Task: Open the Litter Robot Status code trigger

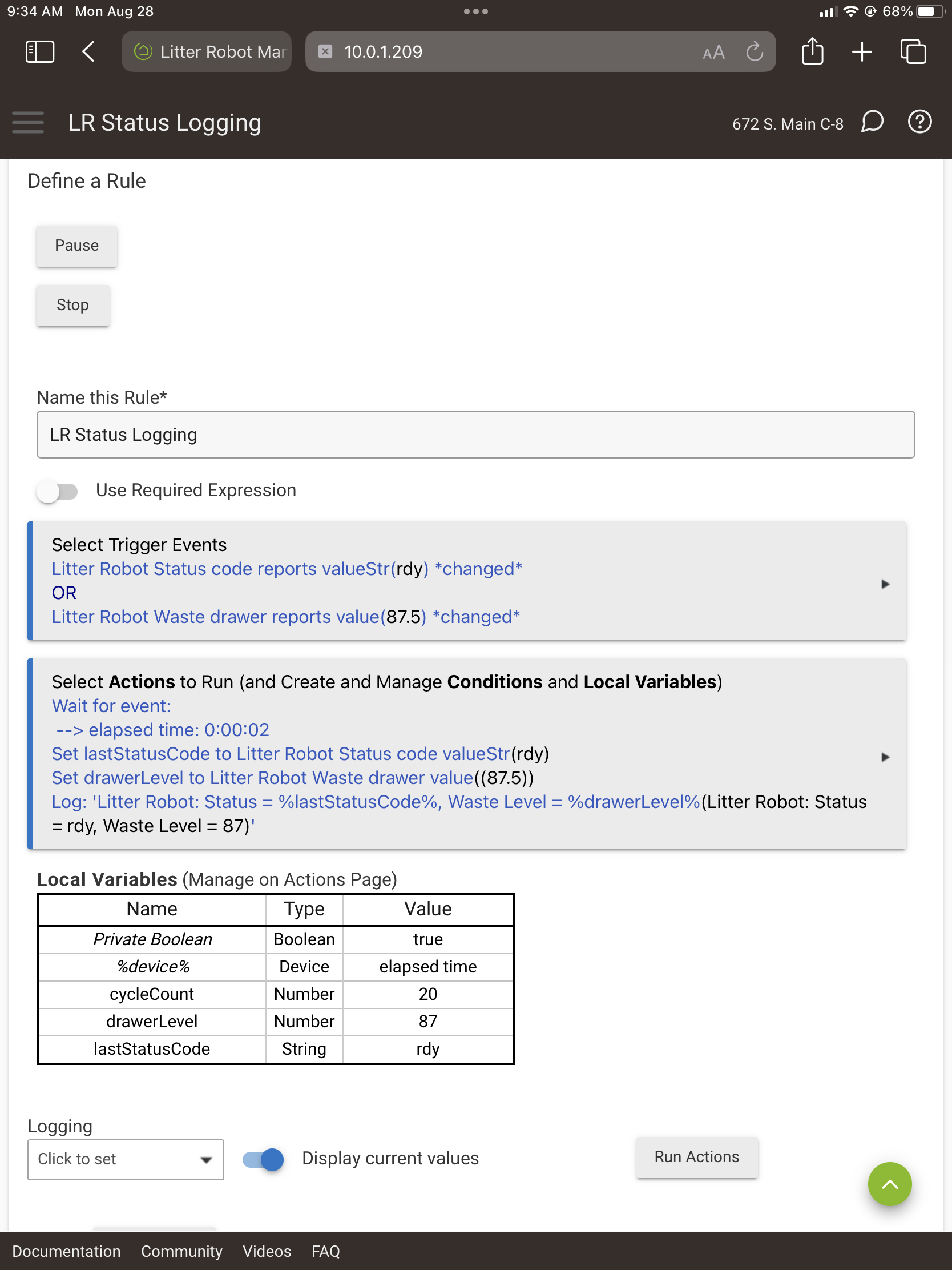Action: (x=287, y=568)
